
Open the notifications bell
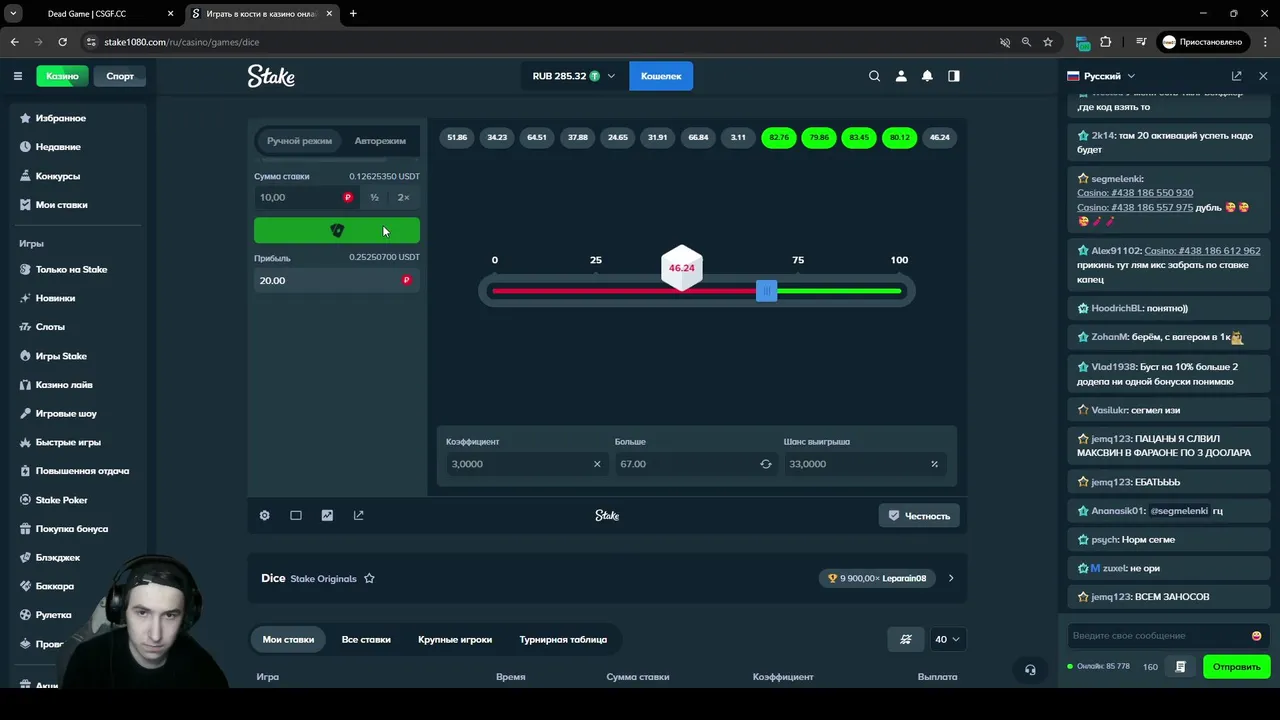[927, 76]
